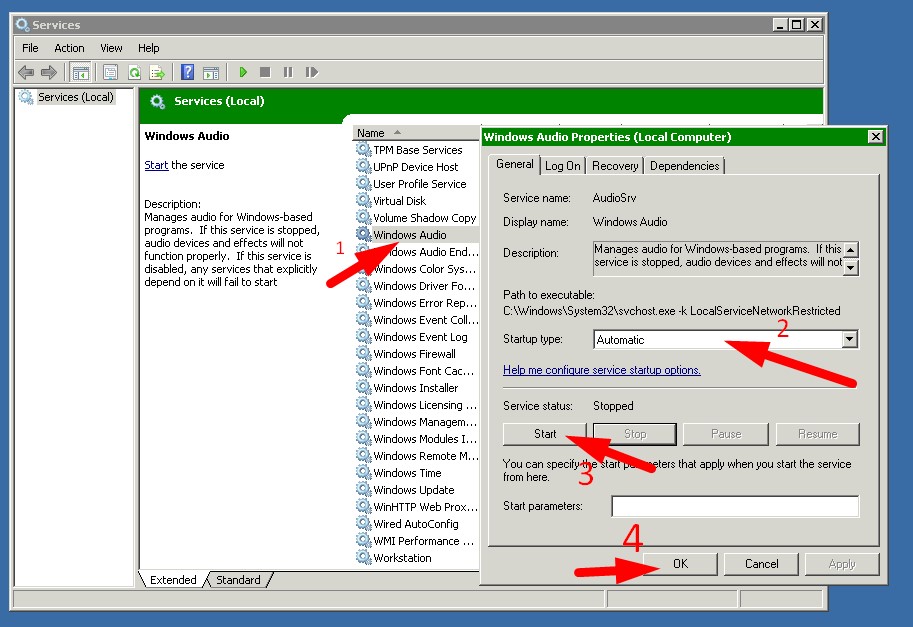Switch to the Standard view tab
913x627 pixels.
click(x=238, y=580)
